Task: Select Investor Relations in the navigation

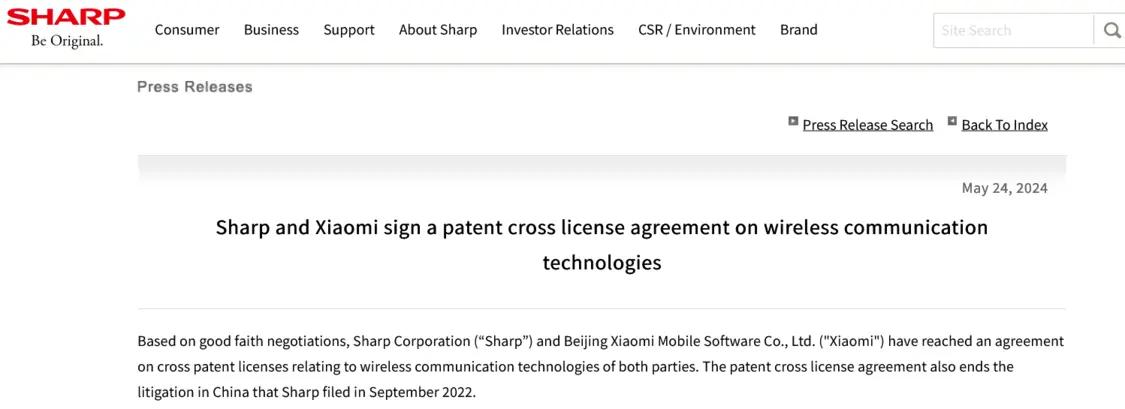Action: [x=557, y=30]
